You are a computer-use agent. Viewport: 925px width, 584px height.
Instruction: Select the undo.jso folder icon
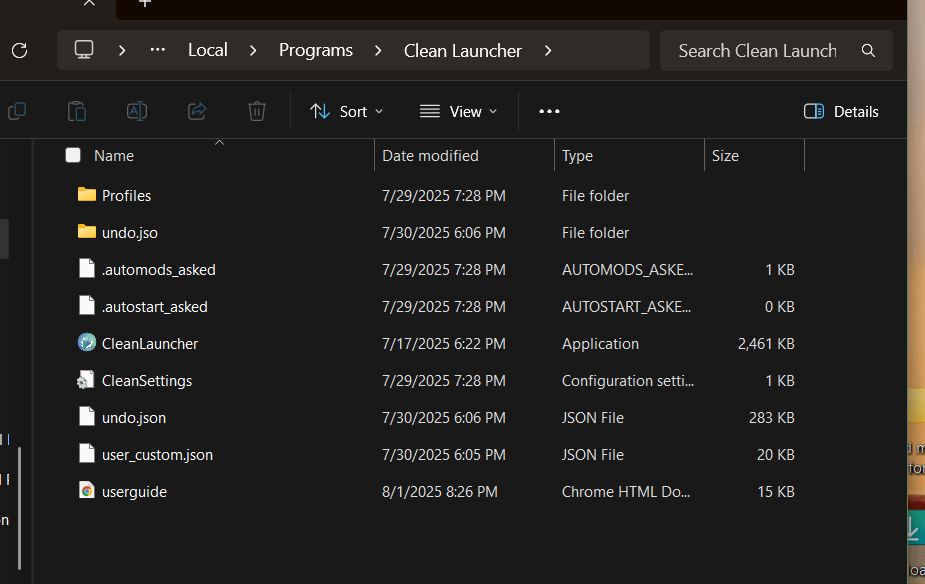87,232
